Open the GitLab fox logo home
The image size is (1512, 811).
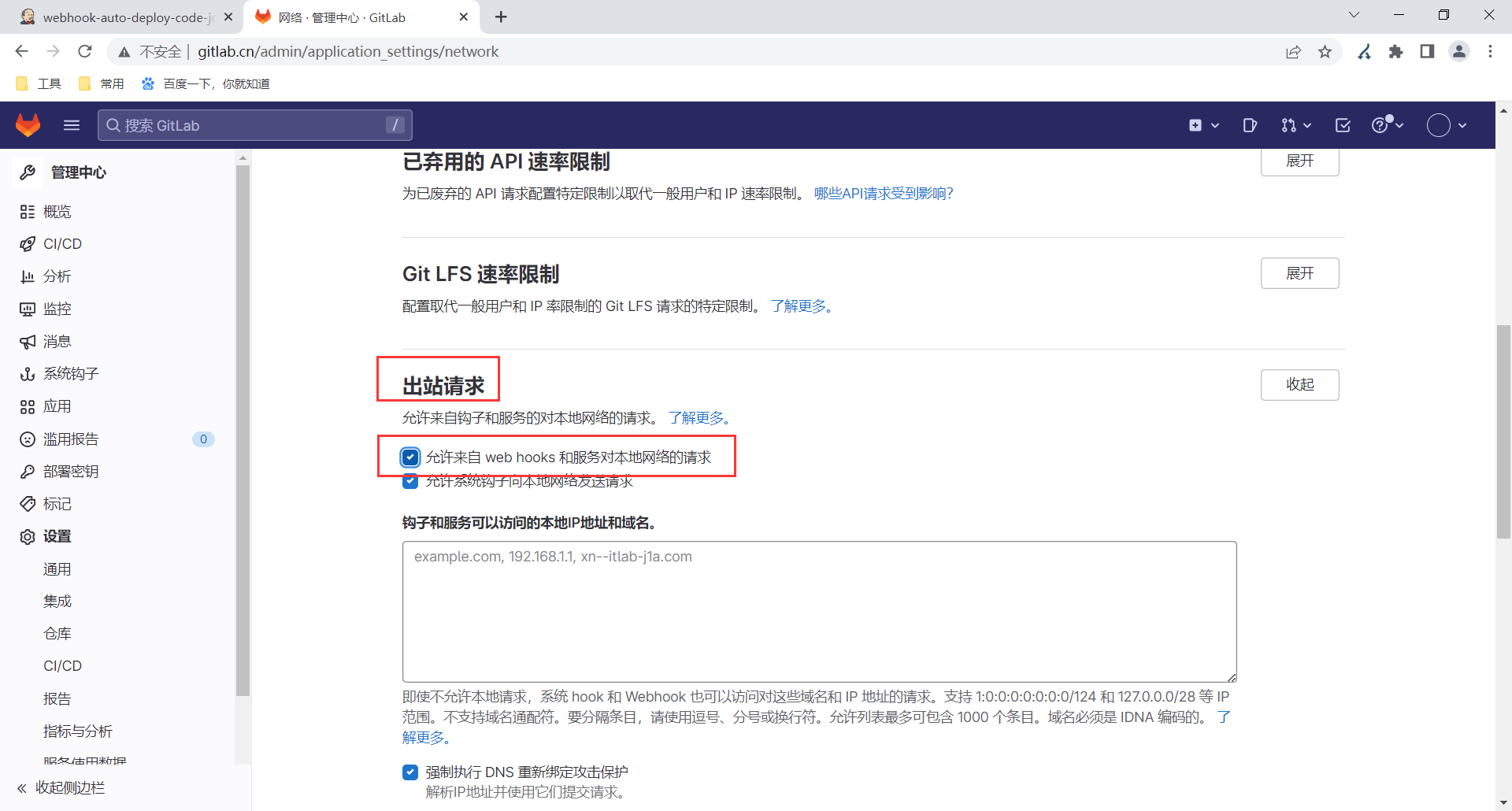28,125
